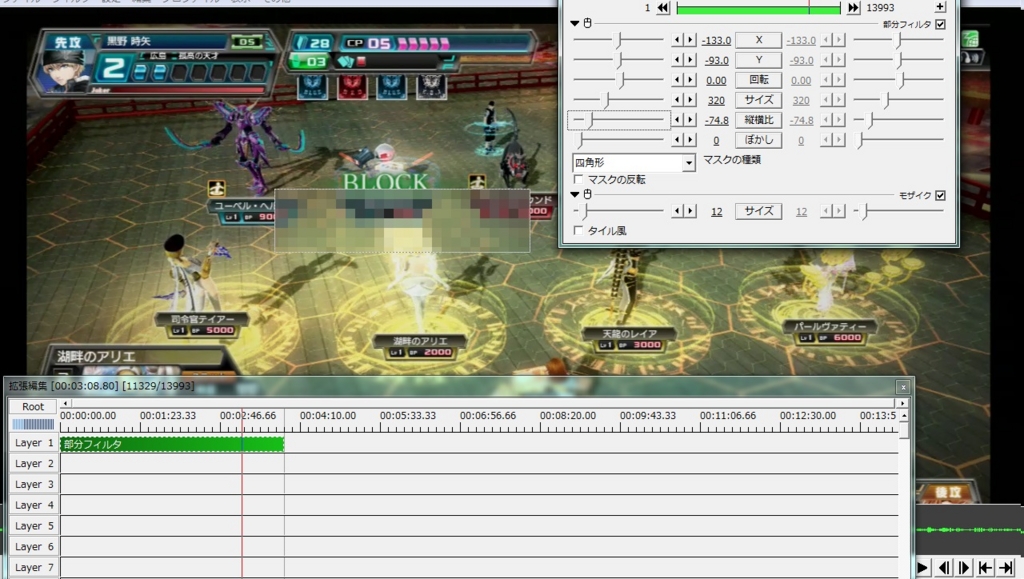Screen dimensions: 1024x579
Task: Click the left mosaic サイズ slider thumb
Action: point(585,211)
